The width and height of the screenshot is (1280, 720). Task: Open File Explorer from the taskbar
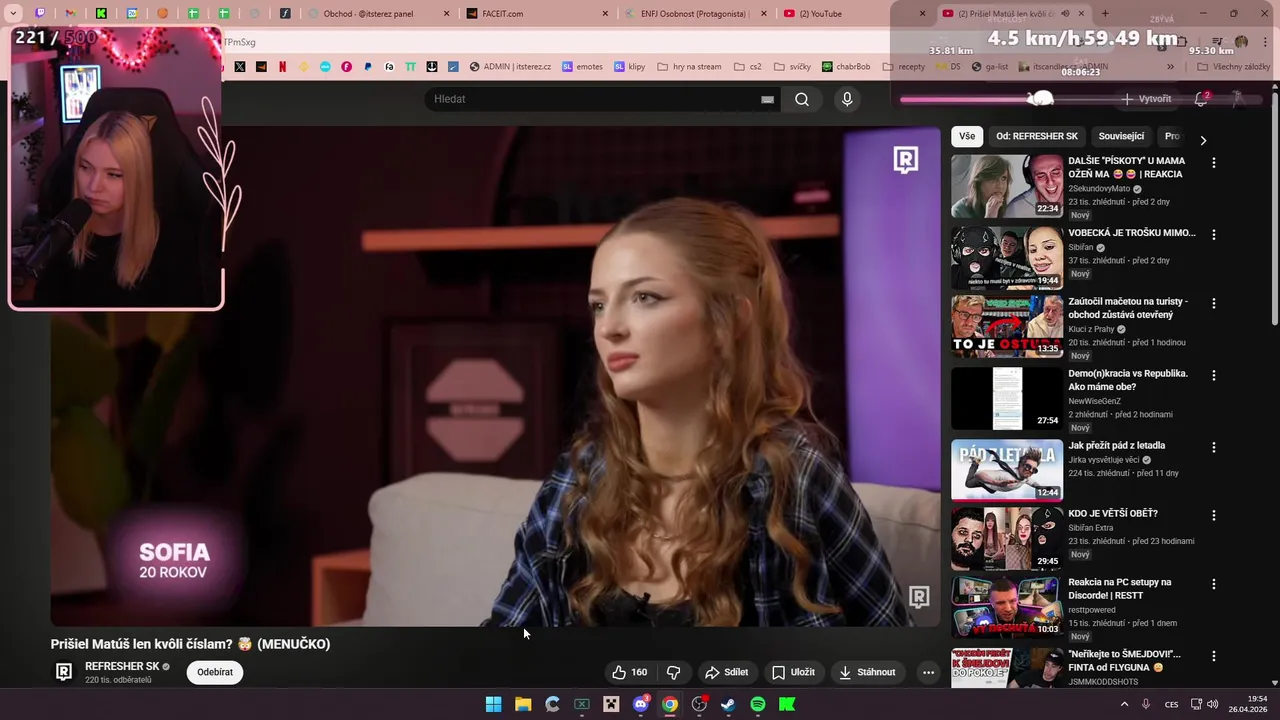pyautogui.click(x=523, y=704)
